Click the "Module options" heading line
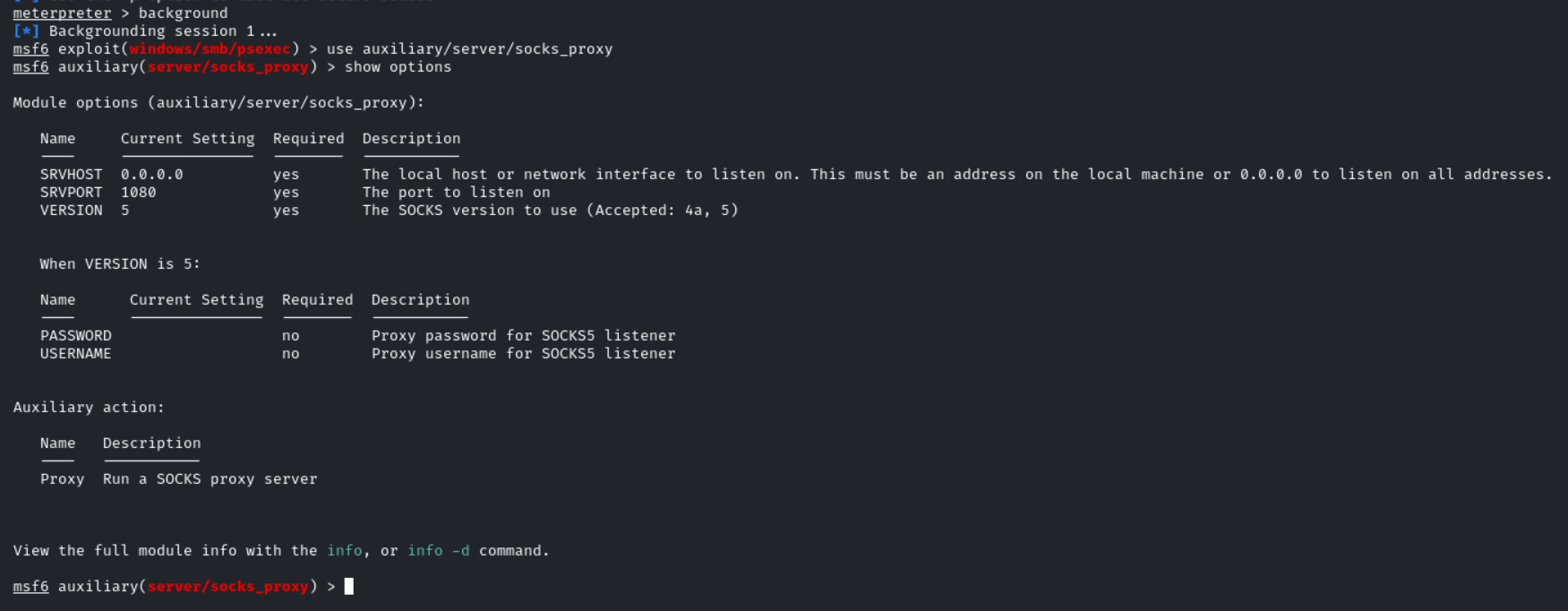The width and height of the screenshot is (1568, 611). click(x=218, y=102)
